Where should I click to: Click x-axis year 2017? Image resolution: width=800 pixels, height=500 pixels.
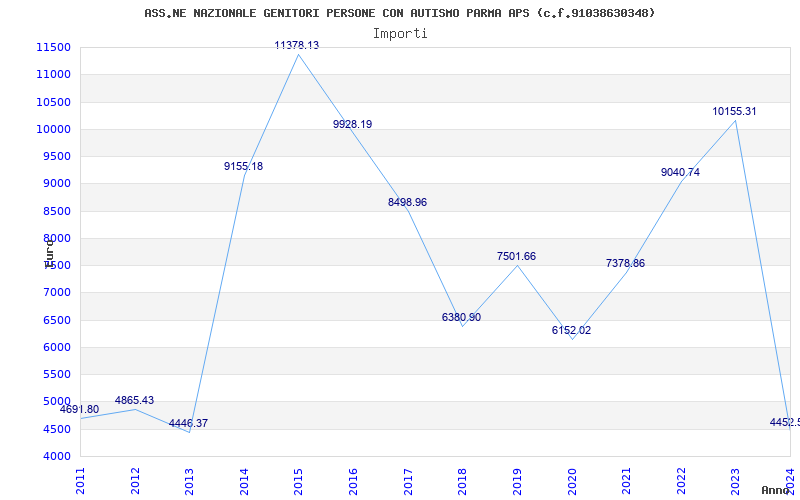click(408, 481)
